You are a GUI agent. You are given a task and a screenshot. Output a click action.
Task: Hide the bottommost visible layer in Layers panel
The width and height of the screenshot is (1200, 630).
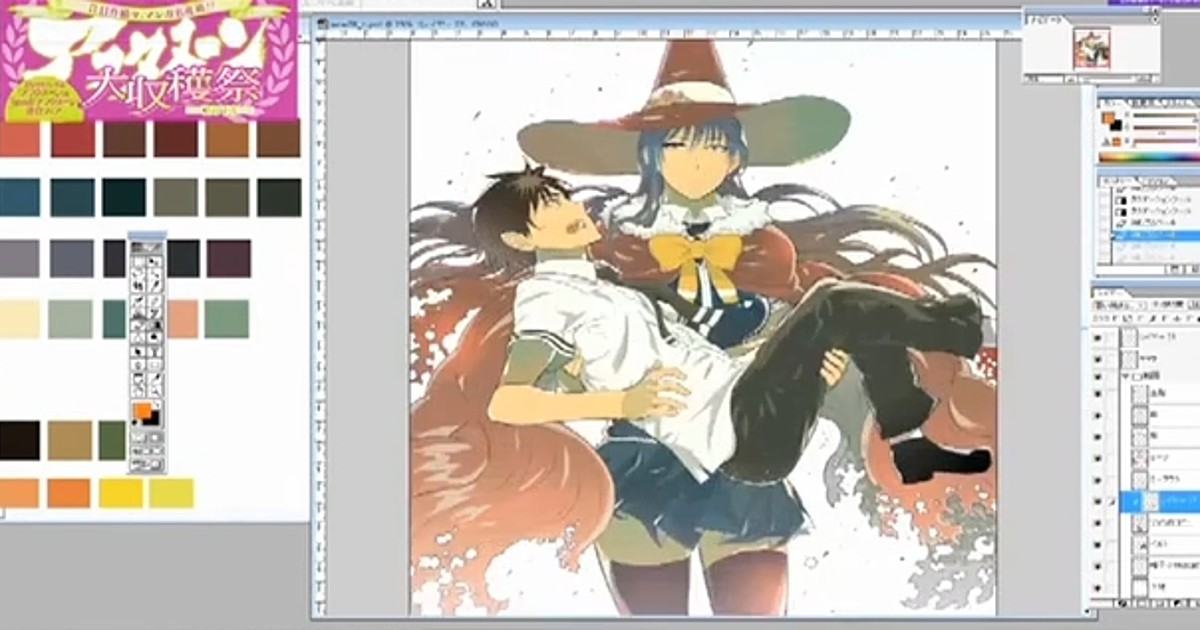tap(1098, 588)
